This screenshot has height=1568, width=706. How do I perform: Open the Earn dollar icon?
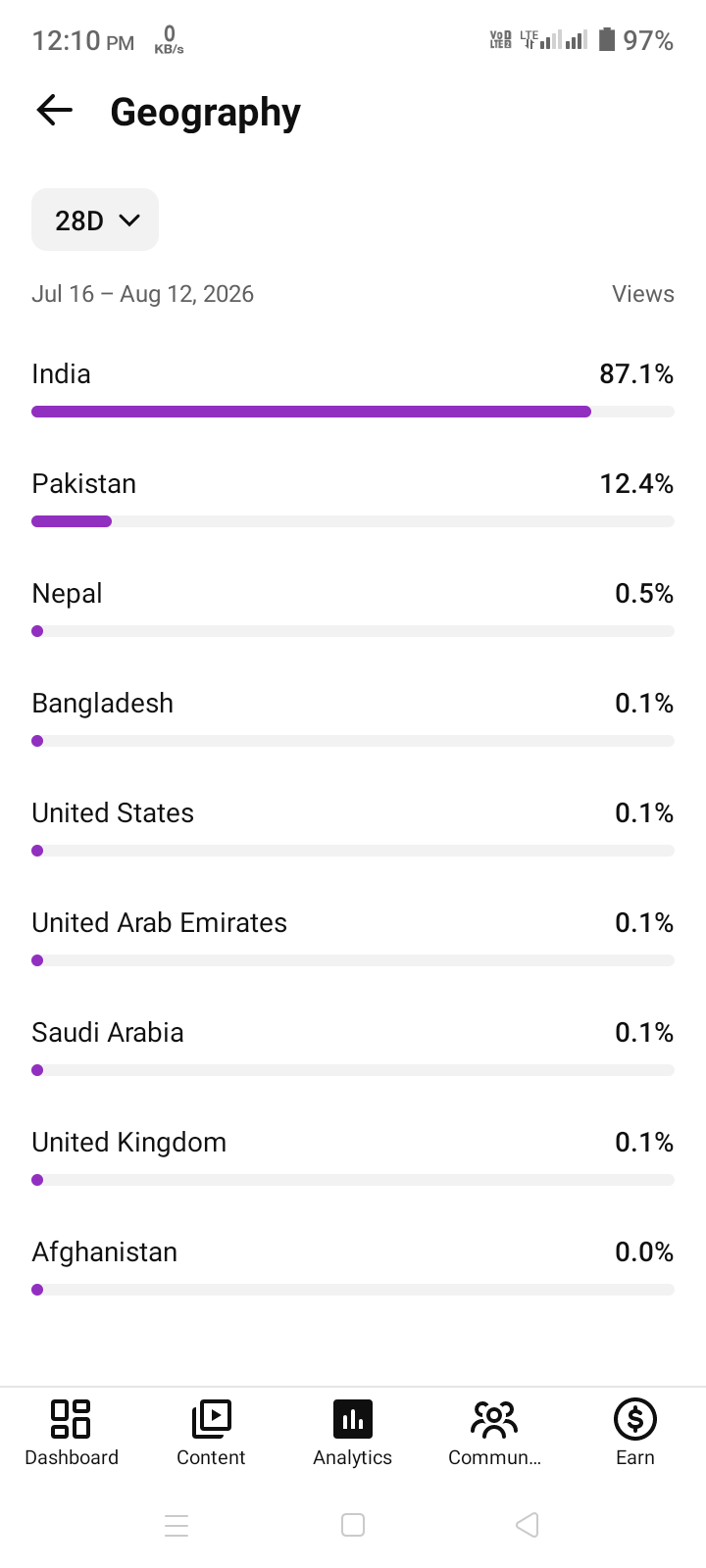pos(635,1418)
